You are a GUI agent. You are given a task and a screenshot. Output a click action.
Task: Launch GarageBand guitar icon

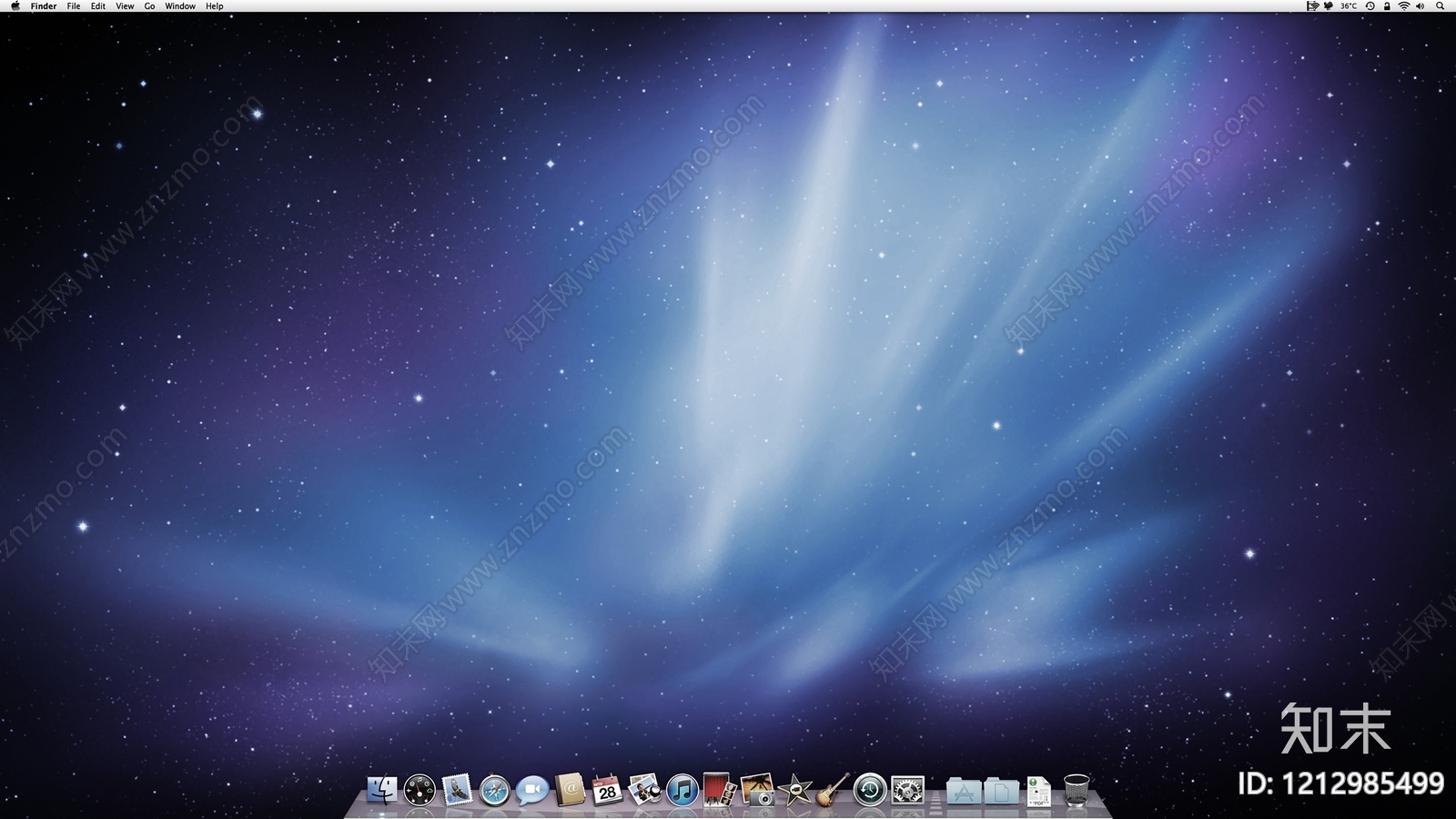832,790
